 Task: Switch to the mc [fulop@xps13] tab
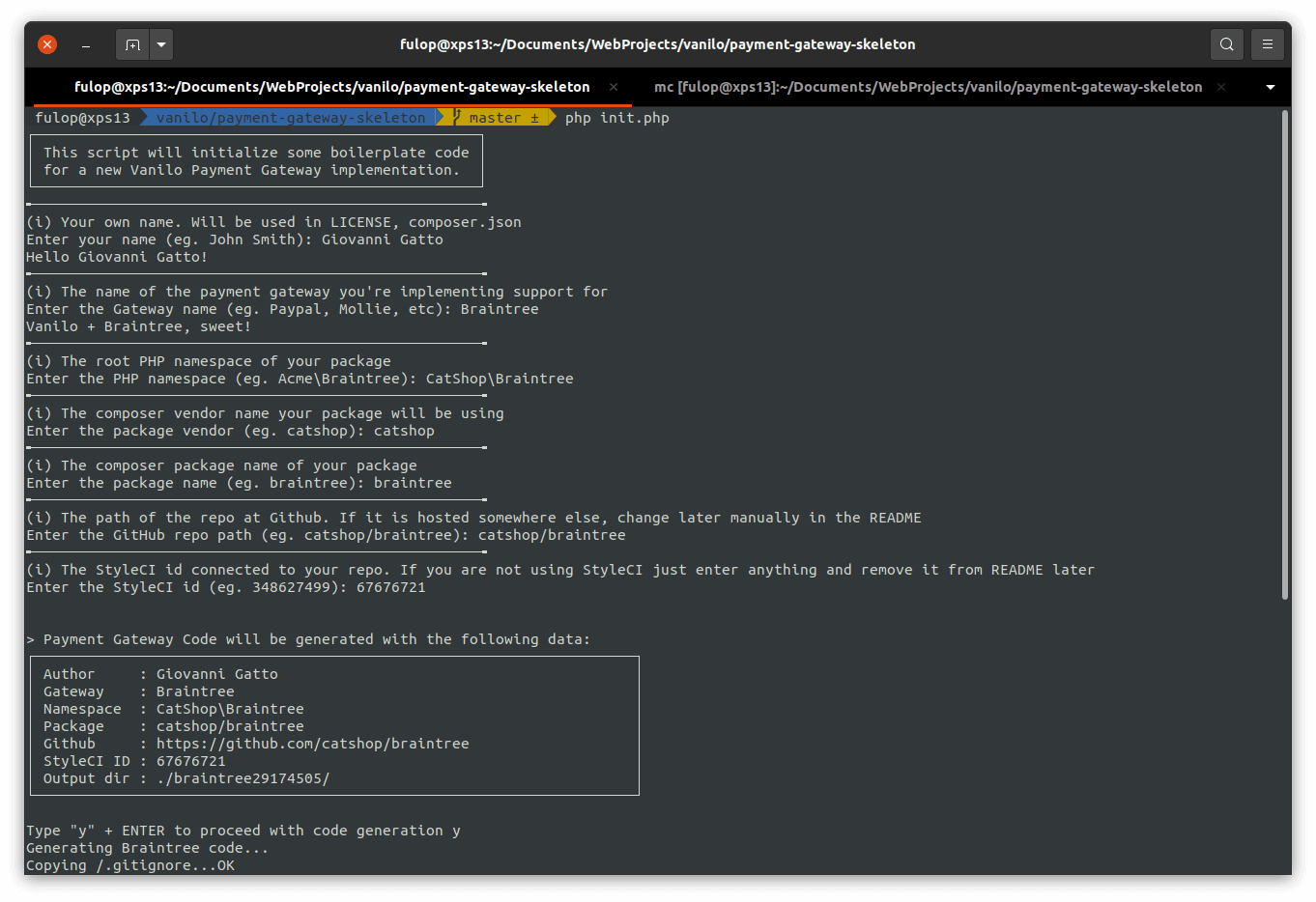[928, 87]
